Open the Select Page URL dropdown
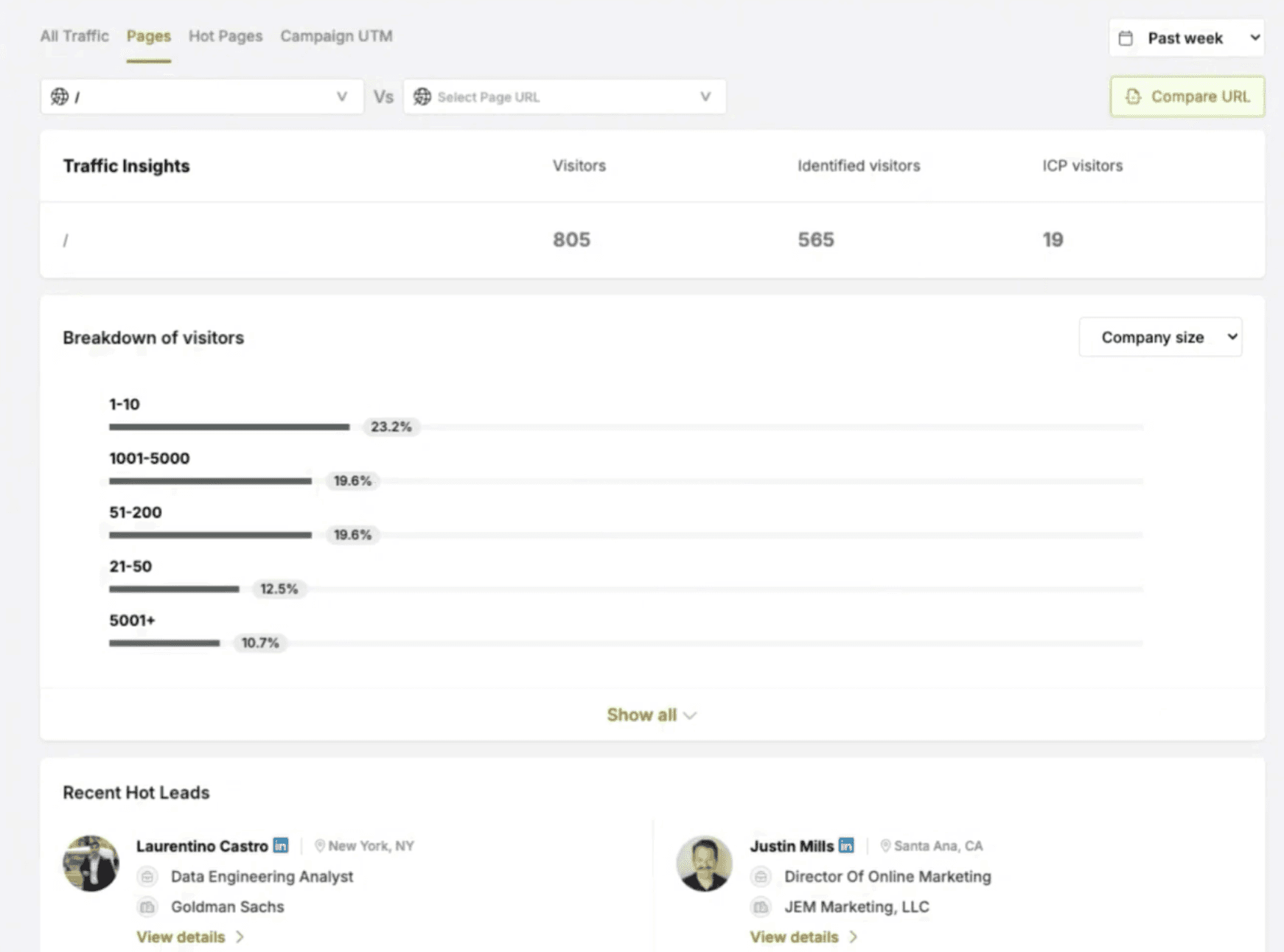This screenshot has height=952, width=1284. 565,97
